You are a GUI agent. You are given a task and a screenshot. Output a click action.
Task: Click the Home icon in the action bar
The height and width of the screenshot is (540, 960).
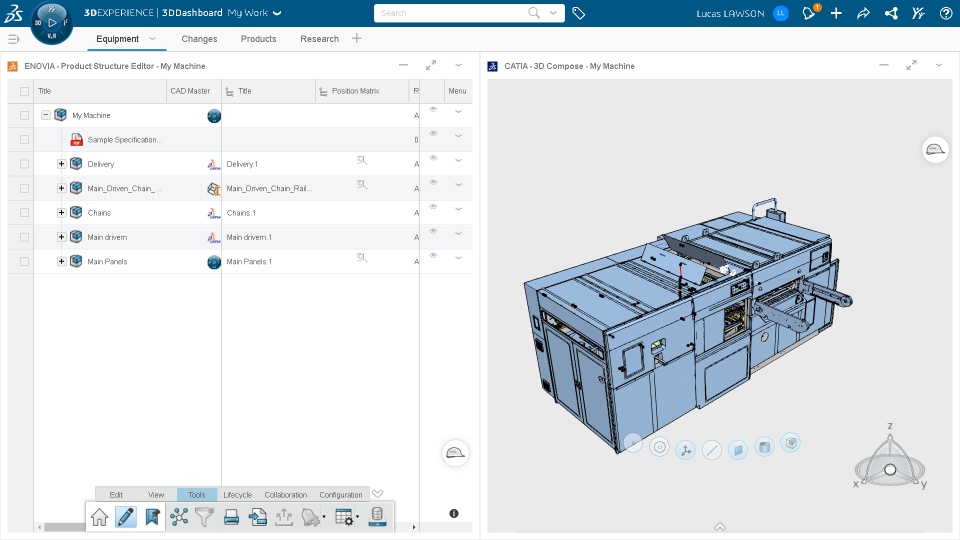click(x=99, y=517)
